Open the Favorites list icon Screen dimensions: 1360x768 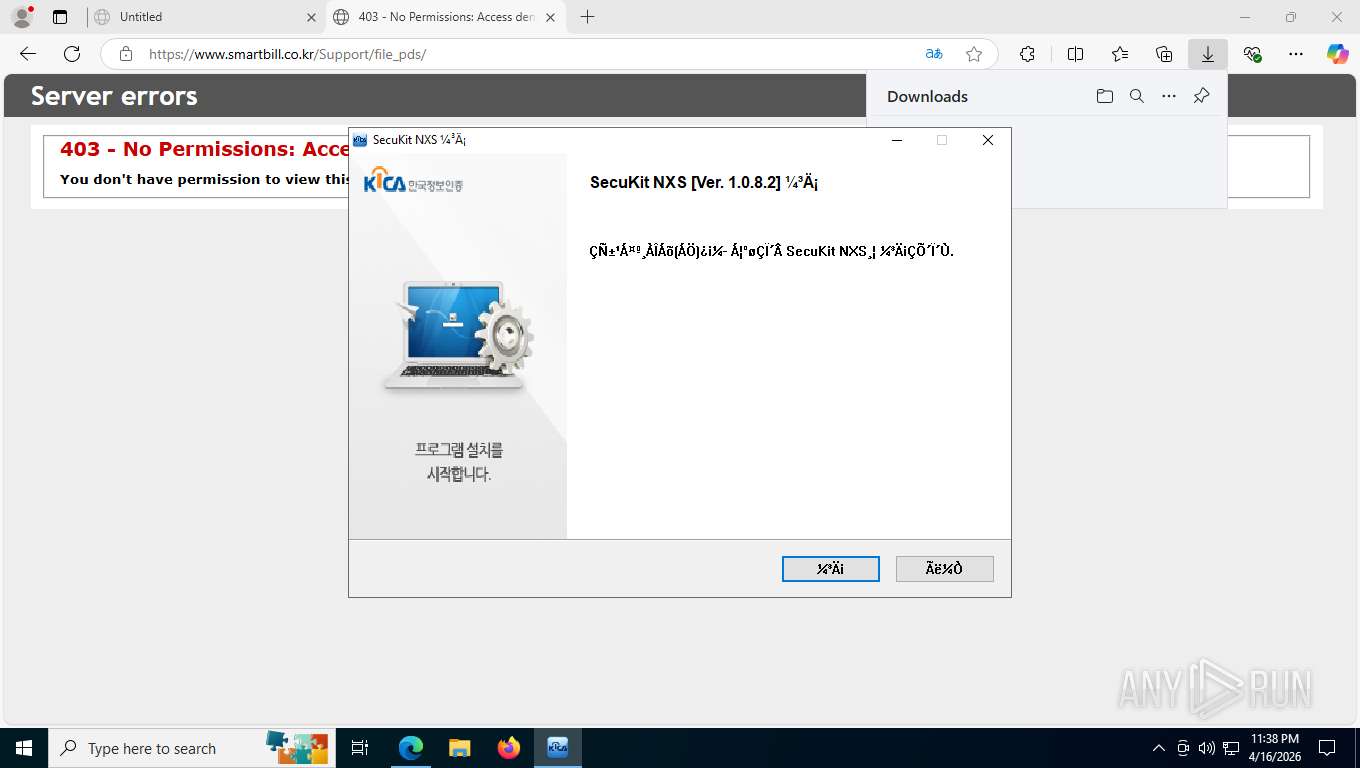click(x=1120, y=54)
